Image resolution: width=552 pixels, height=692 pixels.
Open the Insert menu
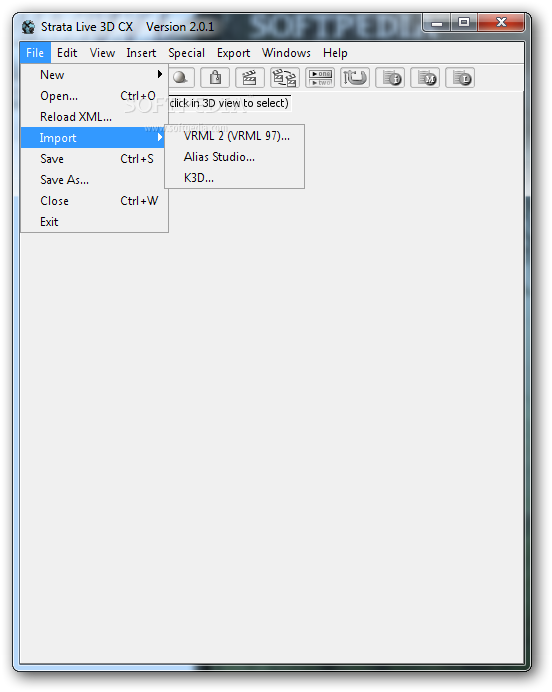pyautogui.click(x=141, y=53)
